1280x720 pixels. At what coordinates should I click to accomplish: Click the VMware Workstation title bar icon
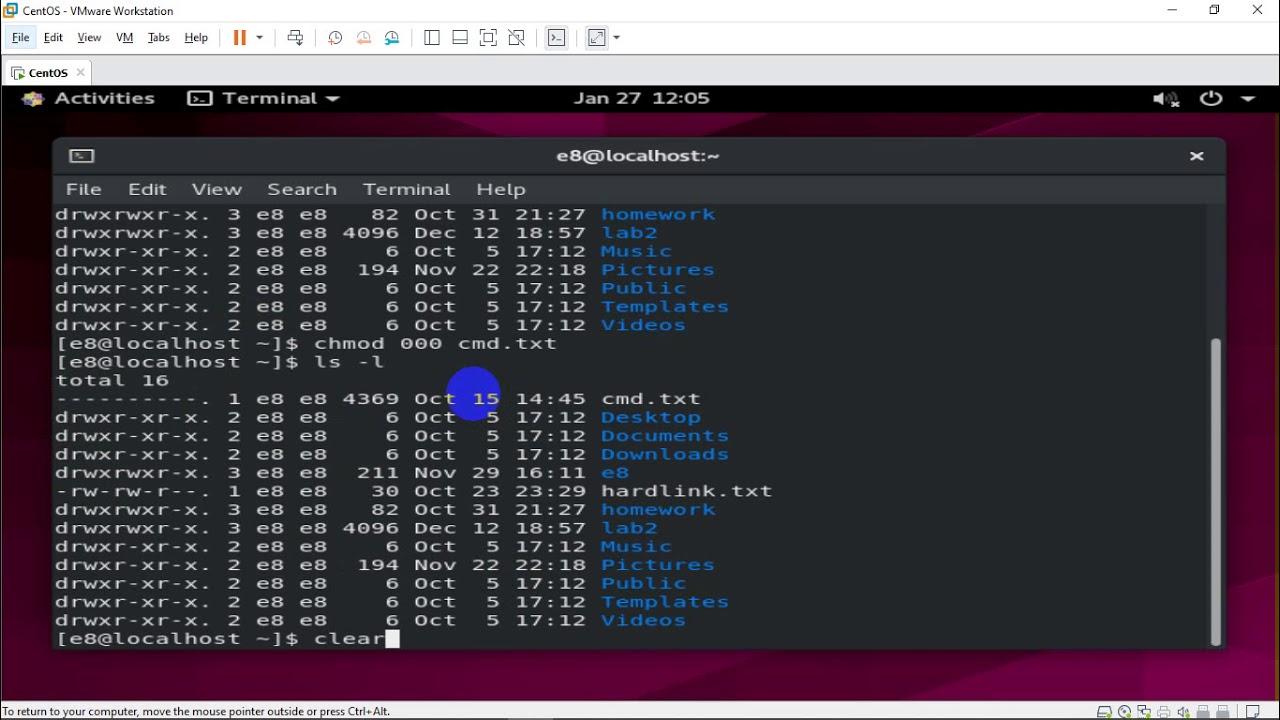(x=11, y=11)
